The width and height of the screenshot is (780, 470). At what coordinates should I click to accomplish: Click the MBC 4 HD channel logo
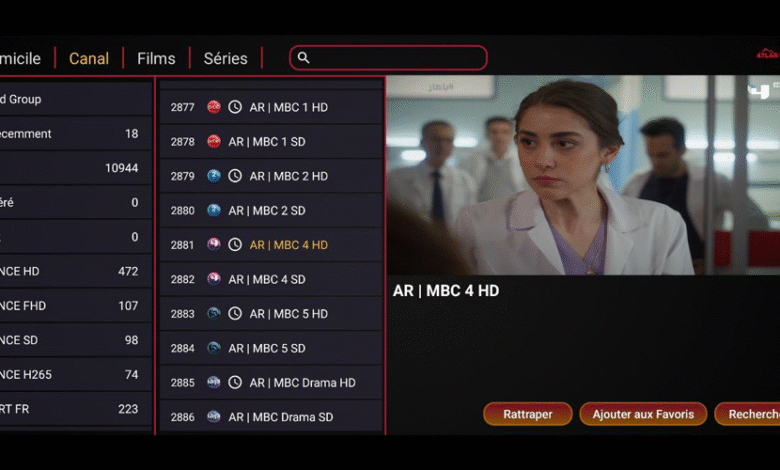(x=214, y=245)
